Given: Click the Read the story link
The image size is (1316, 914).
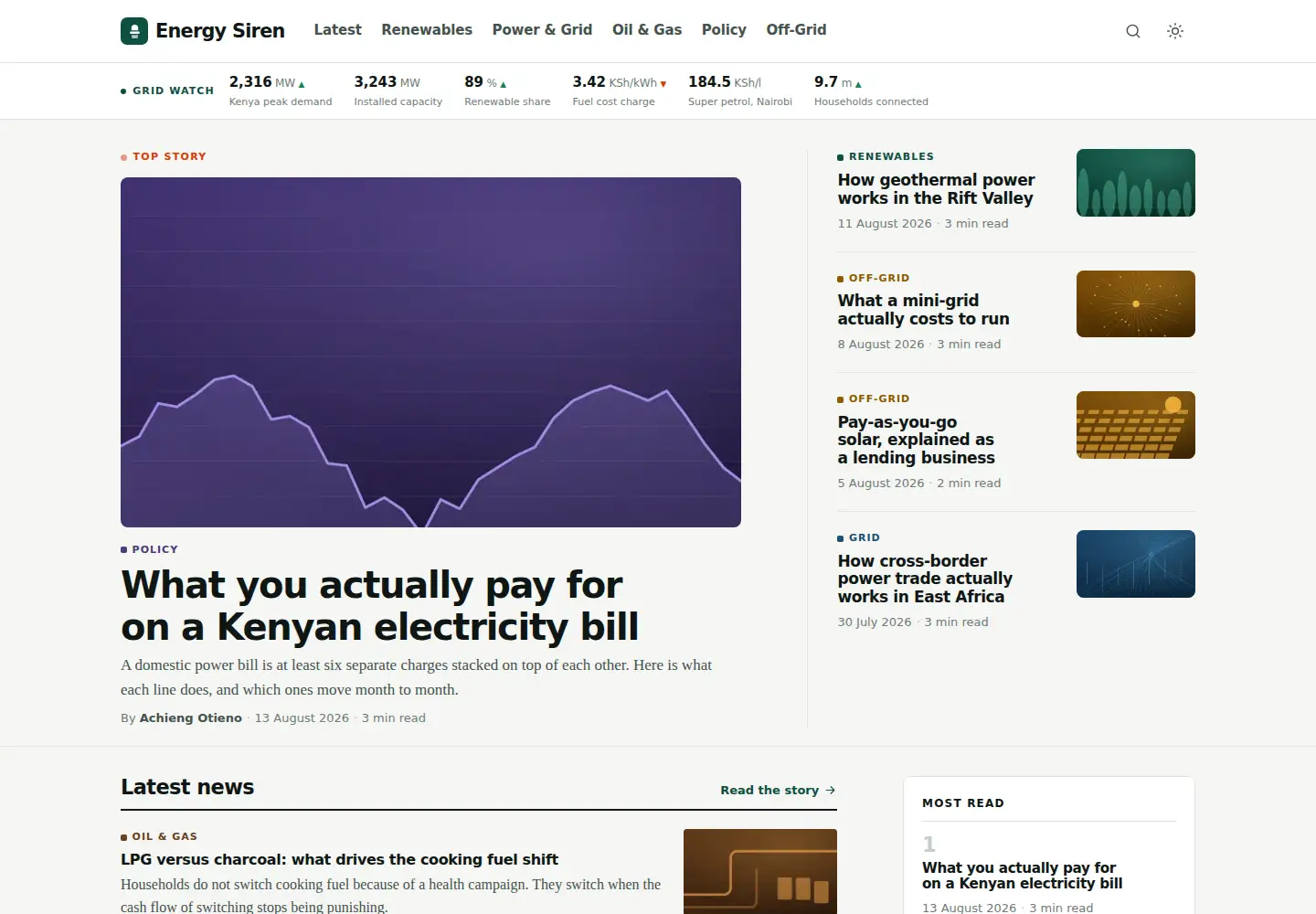Looking at the screenshot, I should 778,791.
